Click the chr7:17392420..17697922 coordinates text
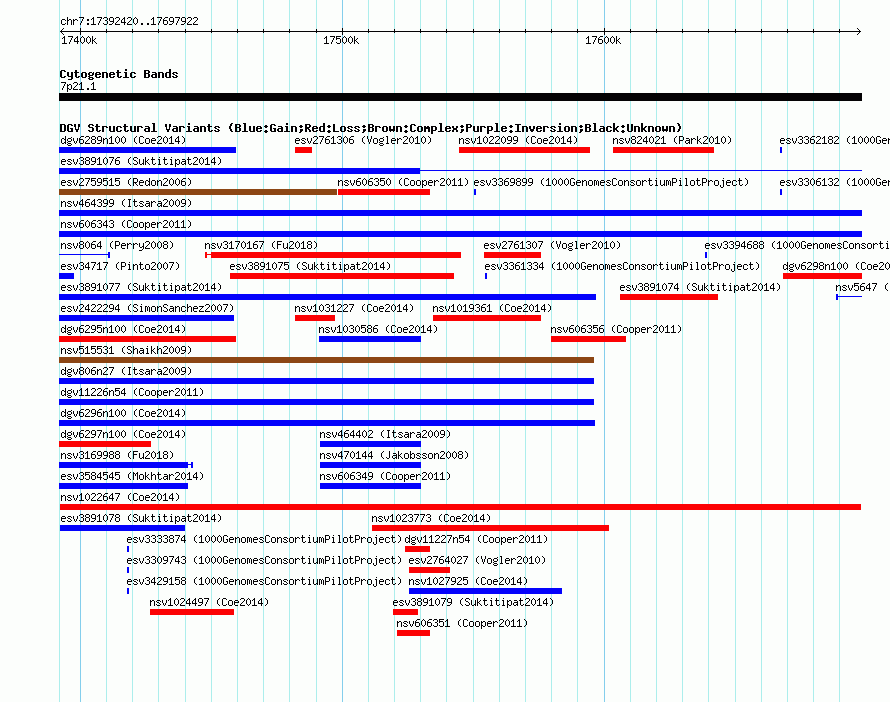890x702 pixels. pos(129,21)
